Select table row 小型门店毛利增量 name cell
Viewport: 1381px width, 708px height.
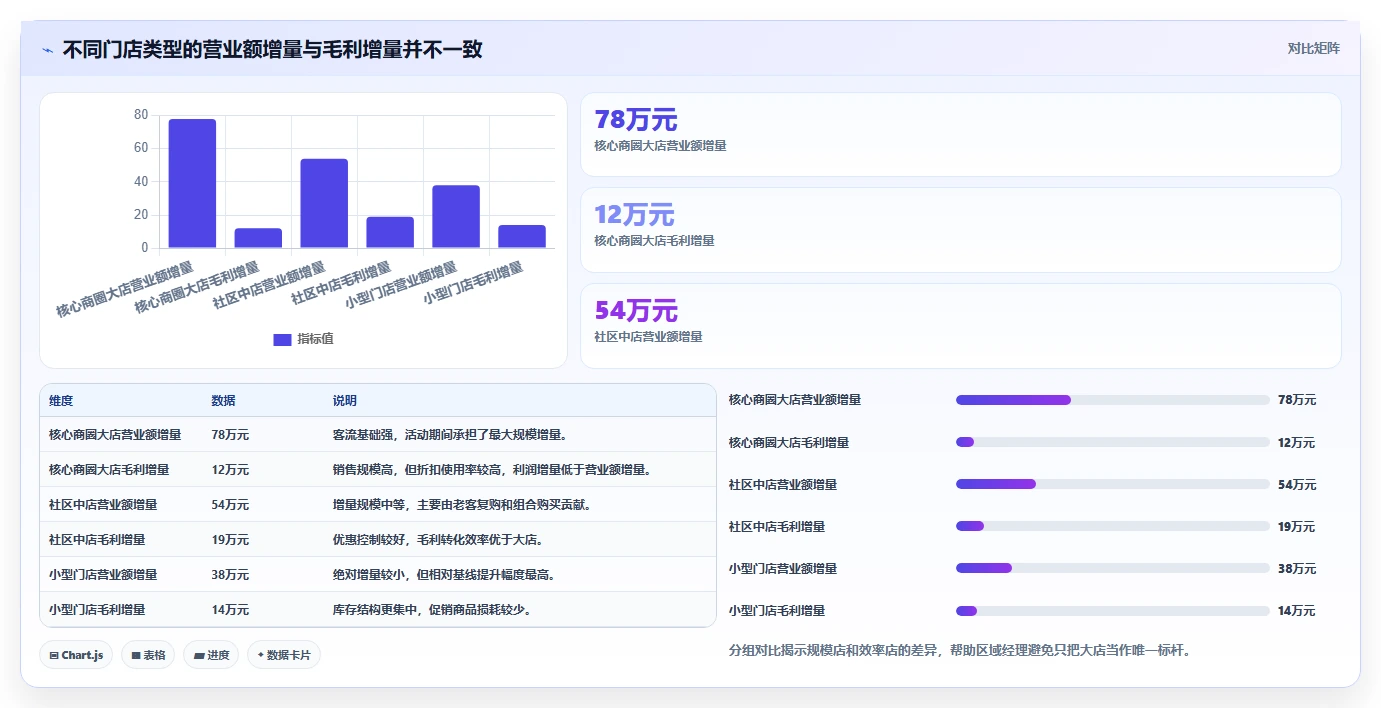pos(97,610)
